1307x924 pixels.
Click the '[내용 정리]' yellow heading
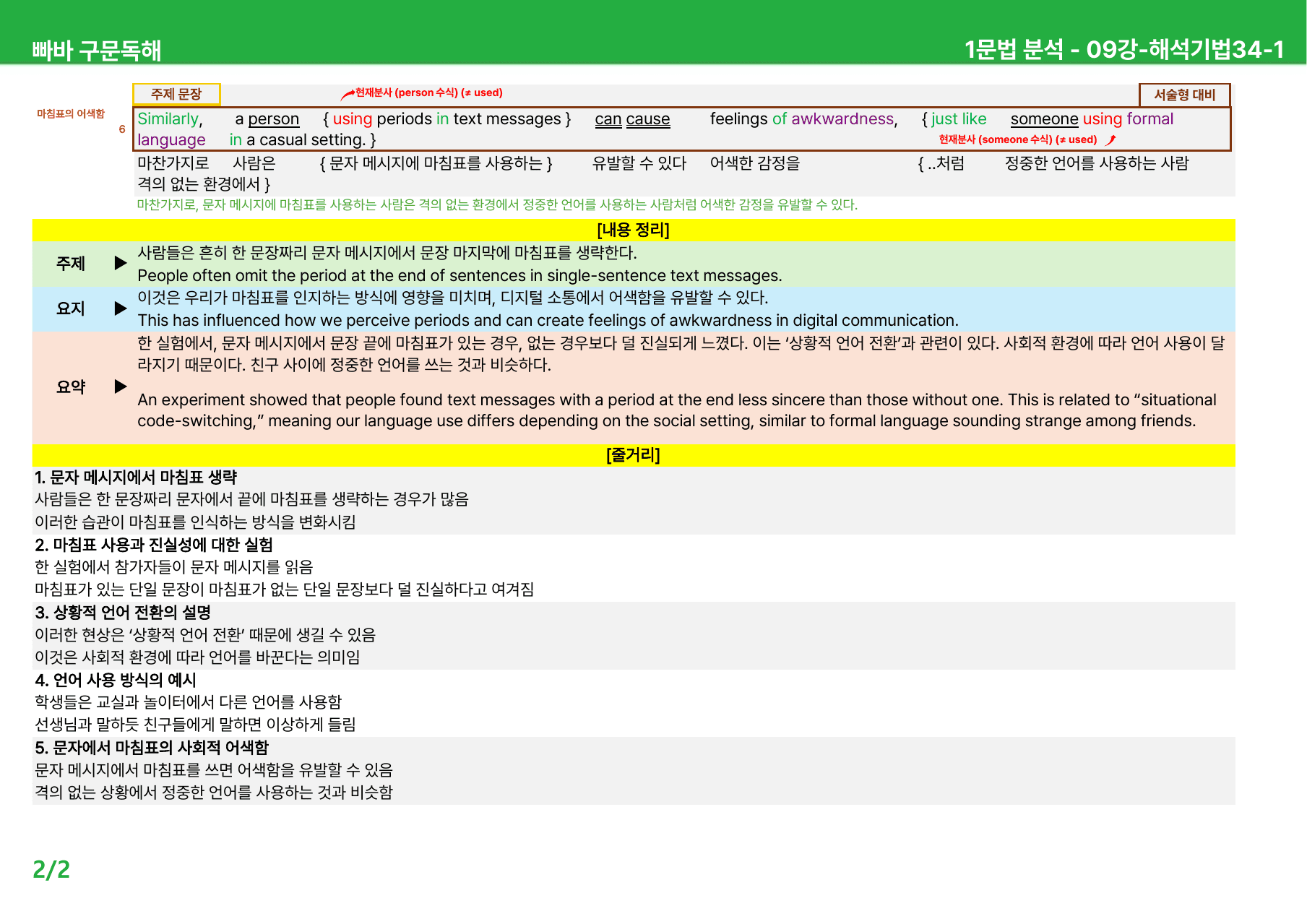(634, 230)
